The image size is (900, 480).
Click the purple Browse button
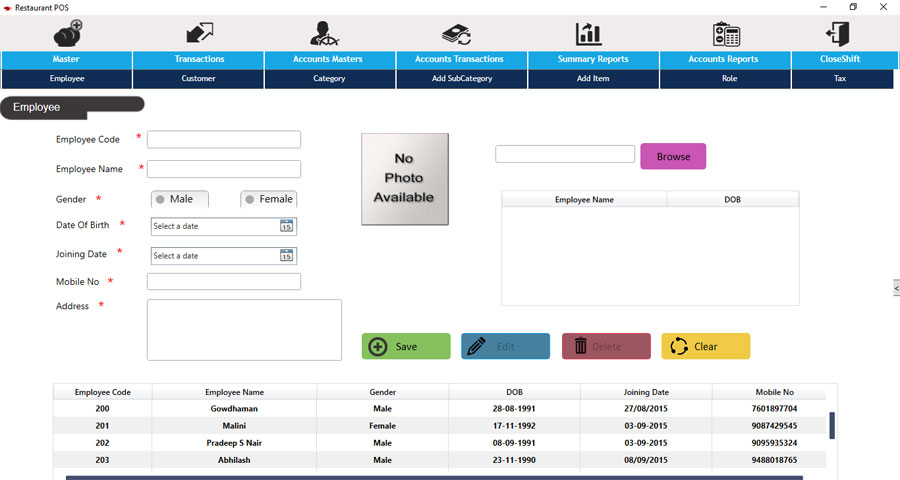[x=673, y=156]
